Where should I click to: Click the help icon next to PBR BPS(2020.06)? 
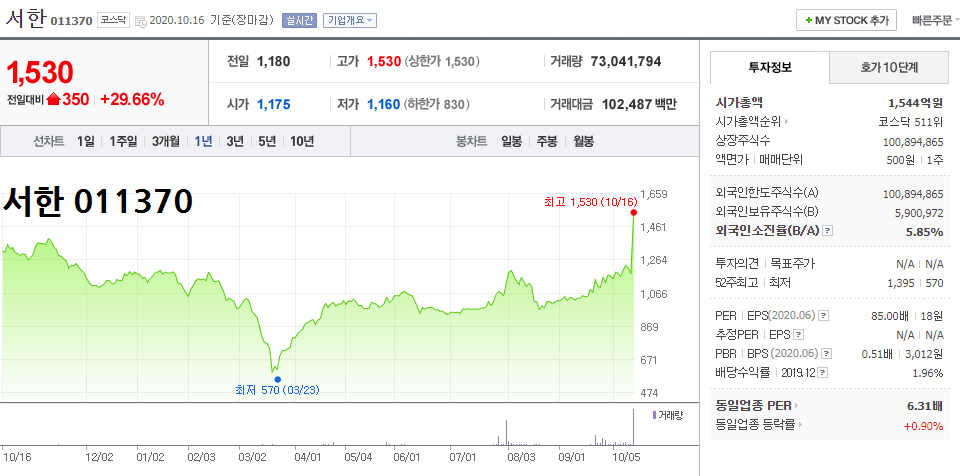tap(827, 353)
